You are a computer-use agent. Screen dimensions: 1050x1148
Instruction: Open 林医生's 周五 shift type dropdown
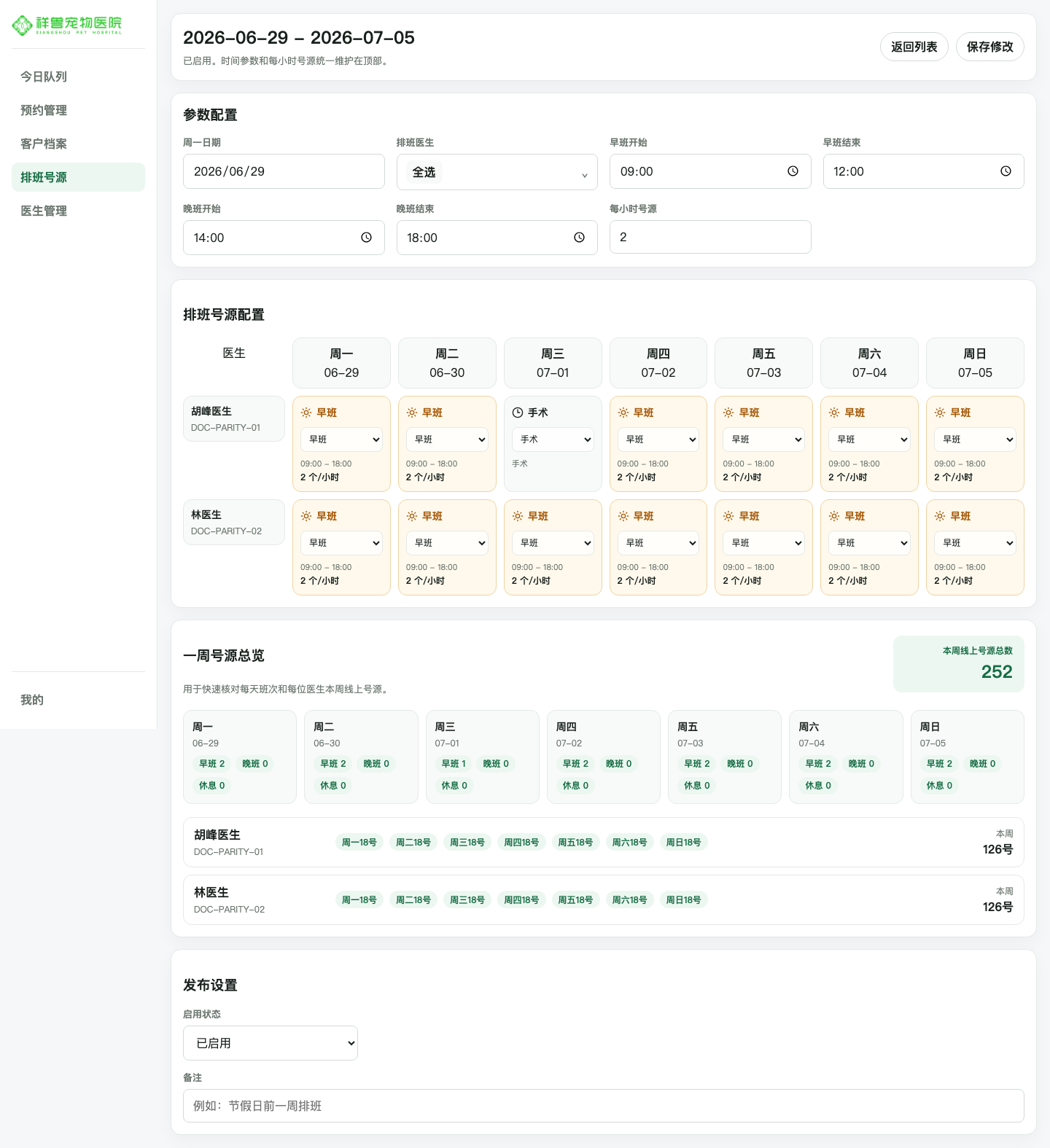point(763,543)
